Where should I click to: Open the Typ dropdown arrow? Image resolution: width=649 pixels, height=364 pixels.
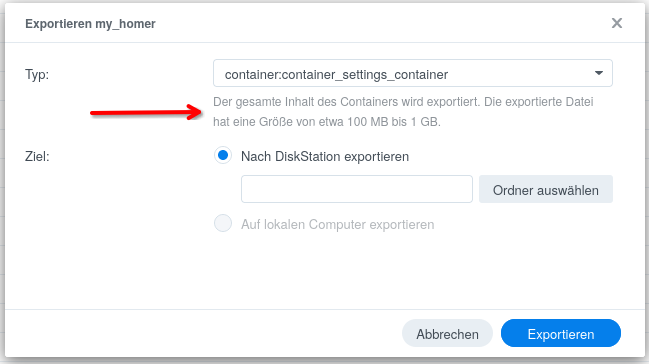599,73
